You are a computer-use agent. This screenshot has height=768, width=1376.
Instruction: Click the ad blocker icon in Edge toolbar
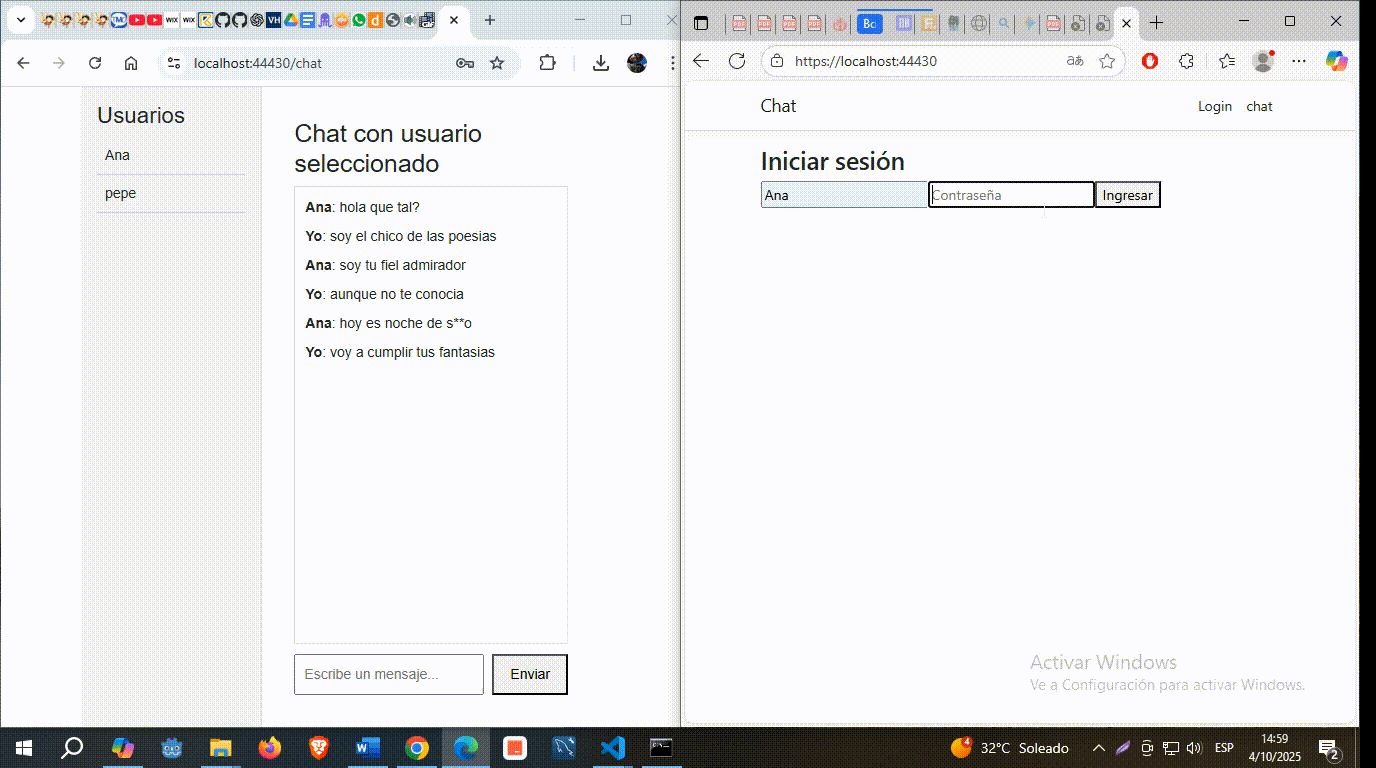click(1149, 60)
